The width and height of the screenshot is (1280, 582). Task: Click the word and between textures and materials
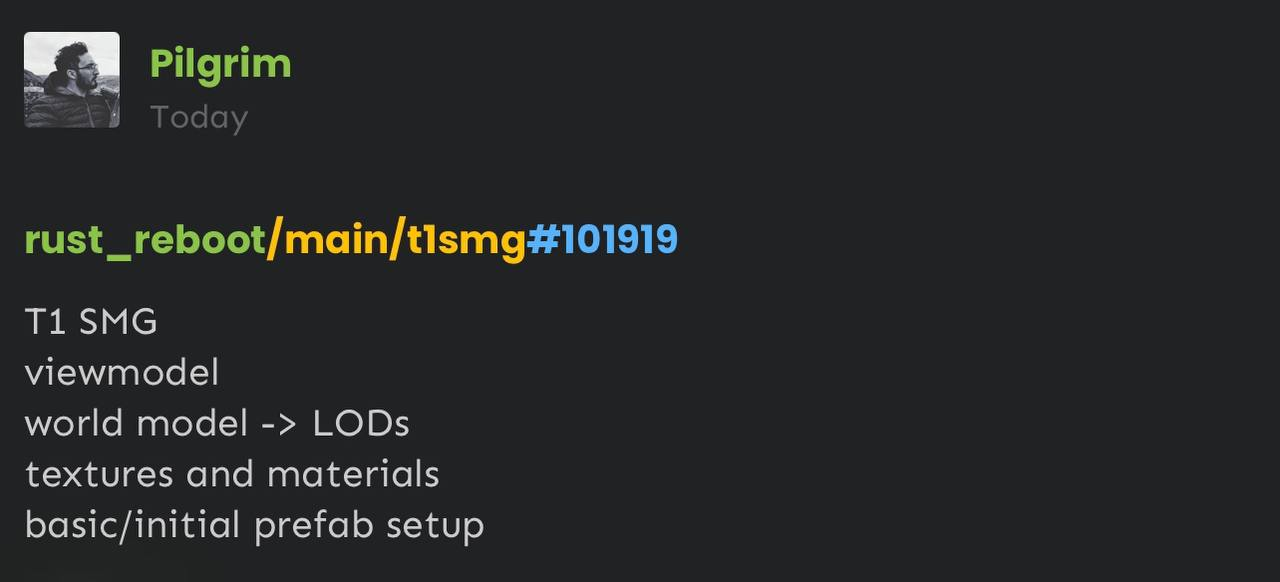220,474
